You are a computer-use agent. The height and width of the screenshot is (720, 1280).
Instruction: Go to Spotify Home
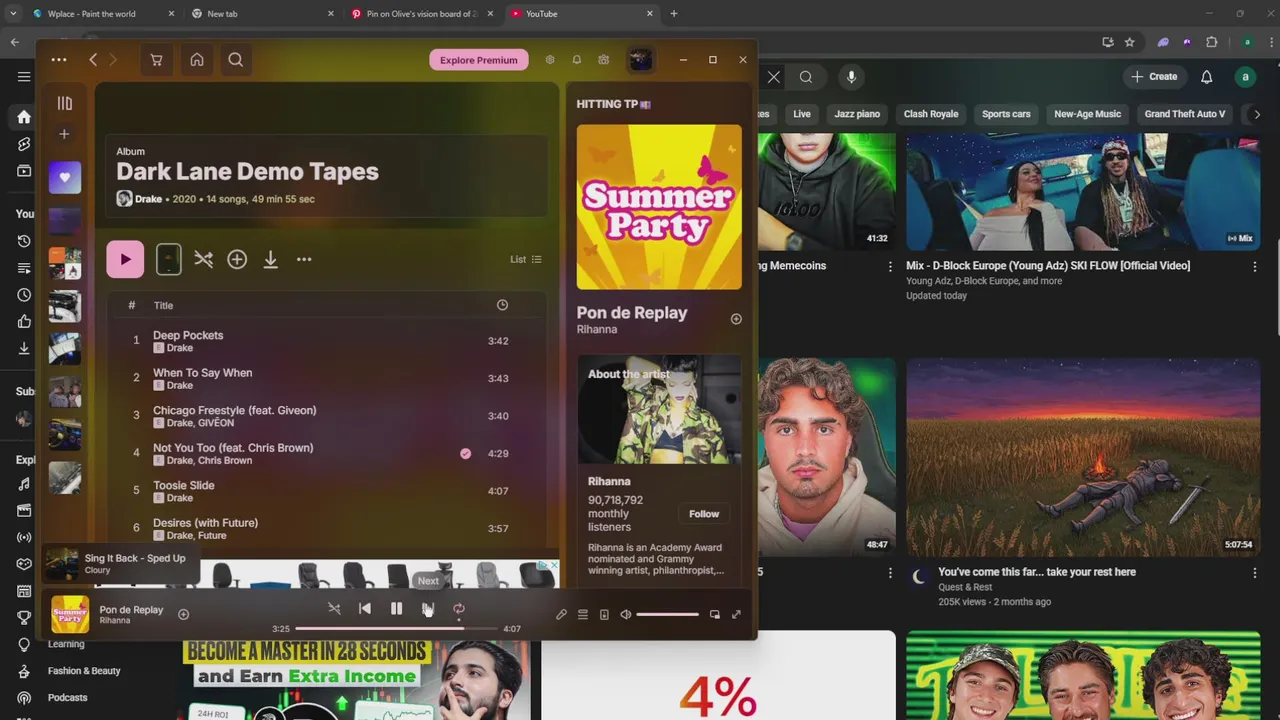[197, 60]
